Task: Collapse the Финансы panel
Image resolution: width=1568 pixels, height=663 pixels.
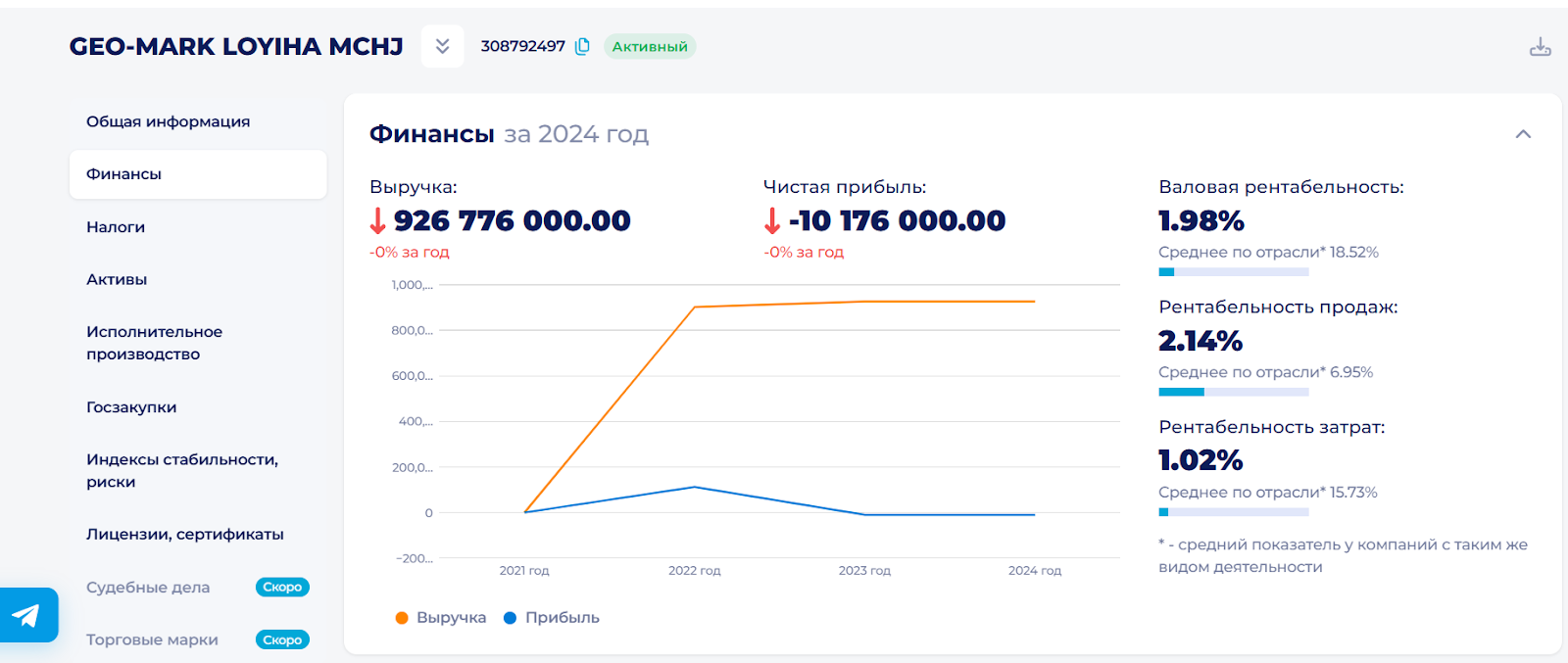Action: point(1523,134)
